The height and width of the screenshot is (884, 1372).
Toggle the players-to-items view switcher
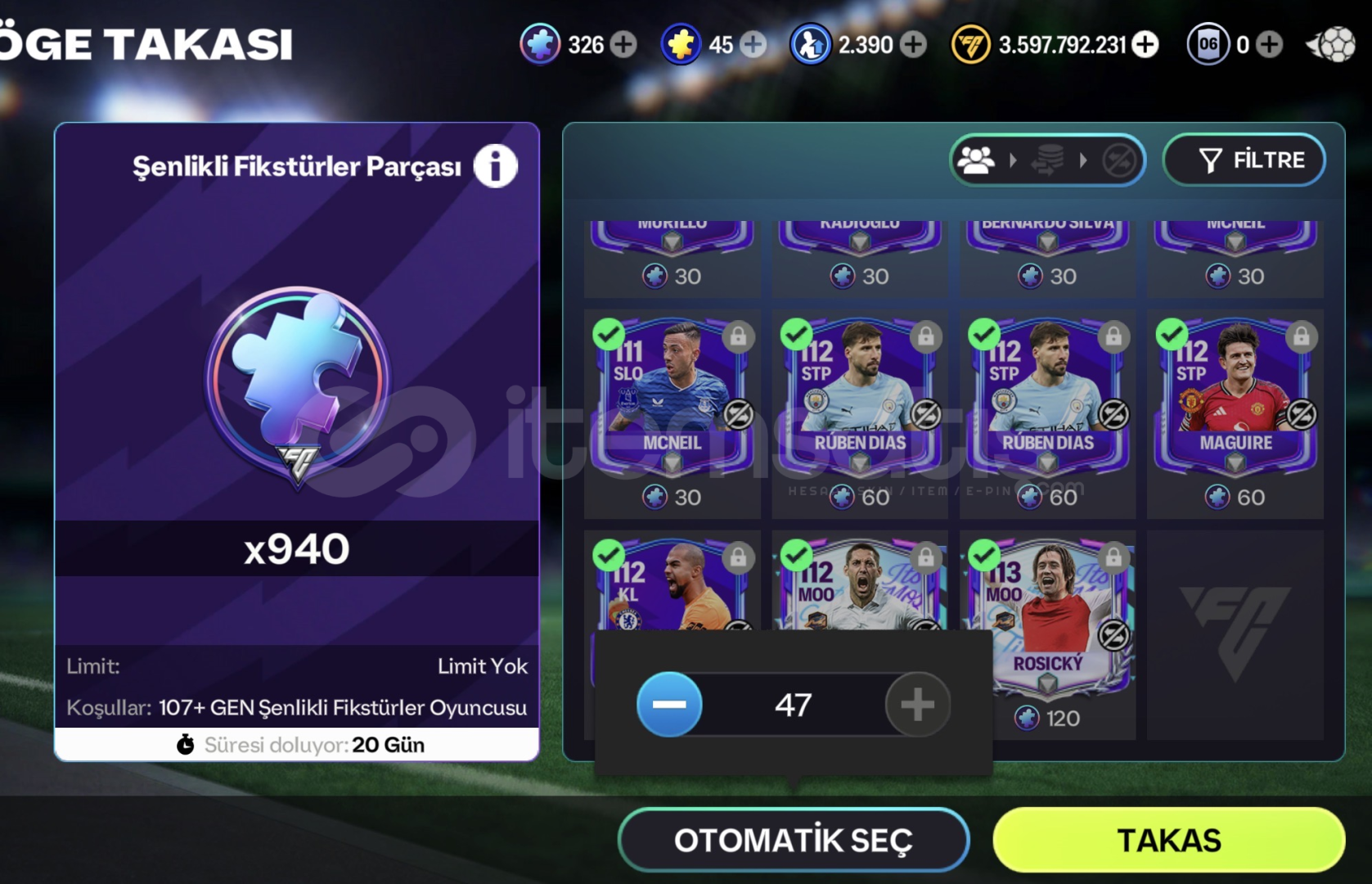(1047, 160)
